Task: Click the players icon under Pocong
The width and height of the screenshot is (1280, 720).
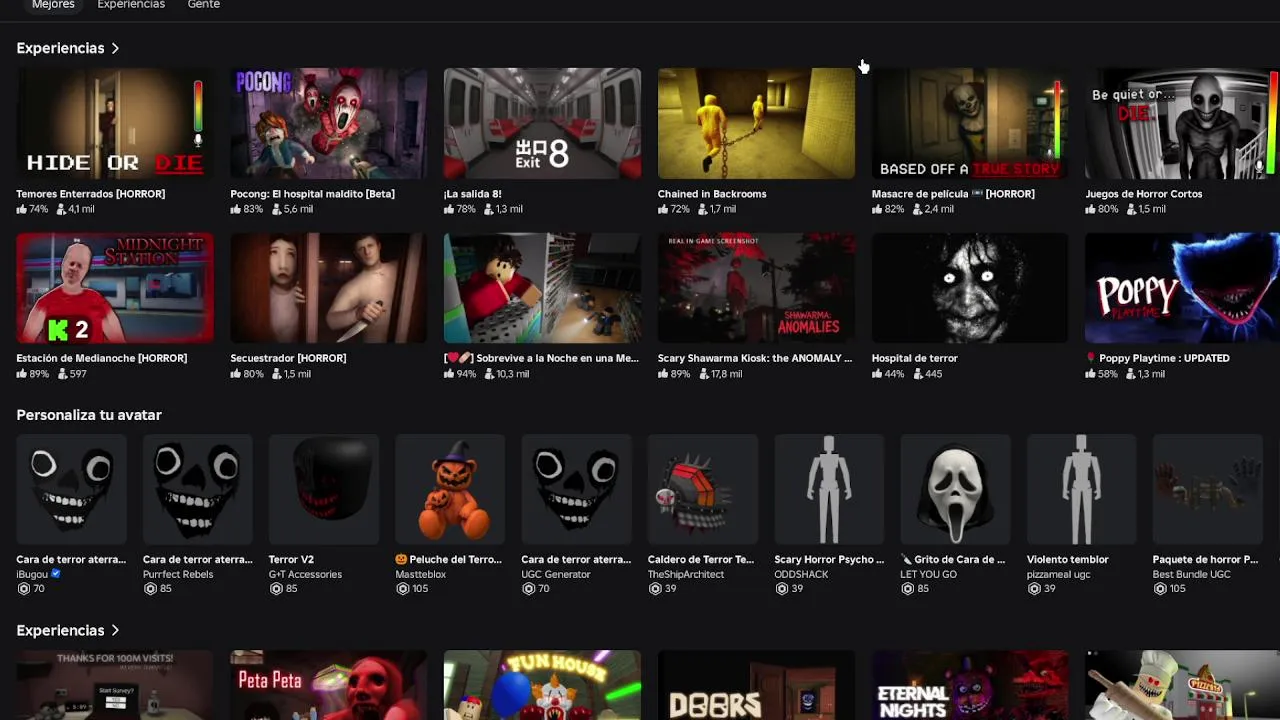Action: coord(275,209)
